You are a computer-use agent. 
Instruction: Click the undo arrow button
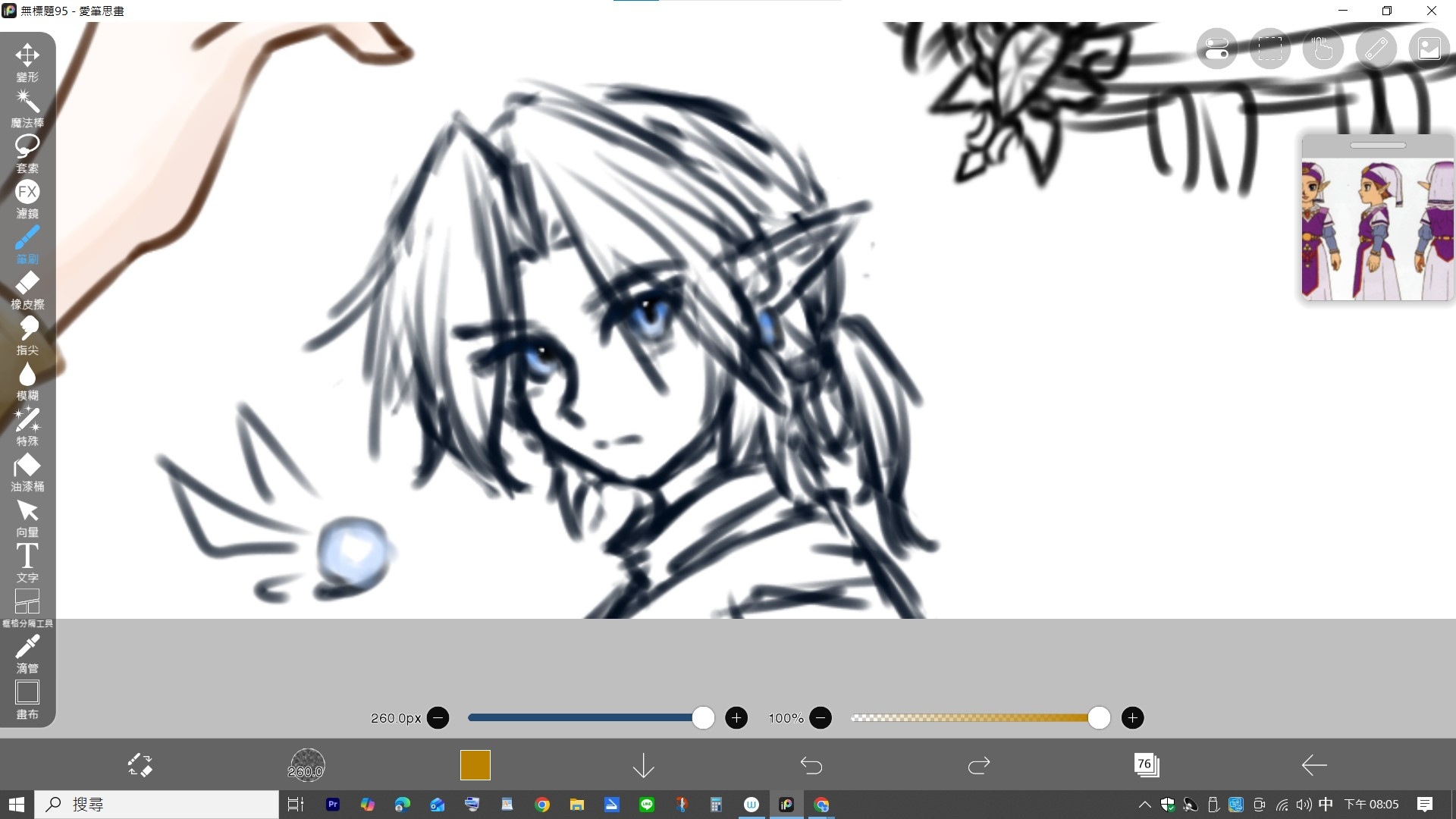tap(811, 765)
